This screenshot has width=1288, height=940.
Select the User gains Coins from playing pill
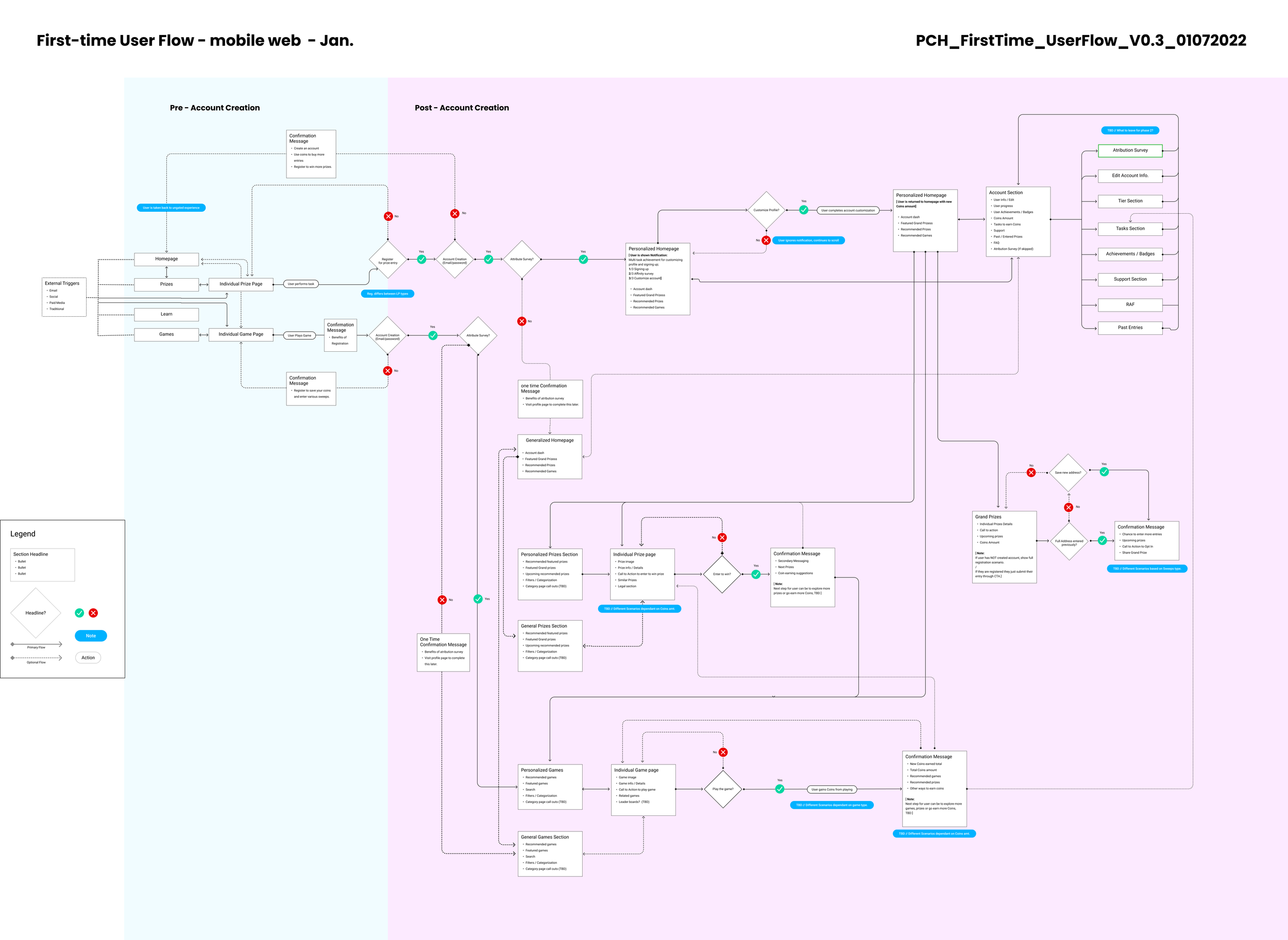[x=832, y=789]
